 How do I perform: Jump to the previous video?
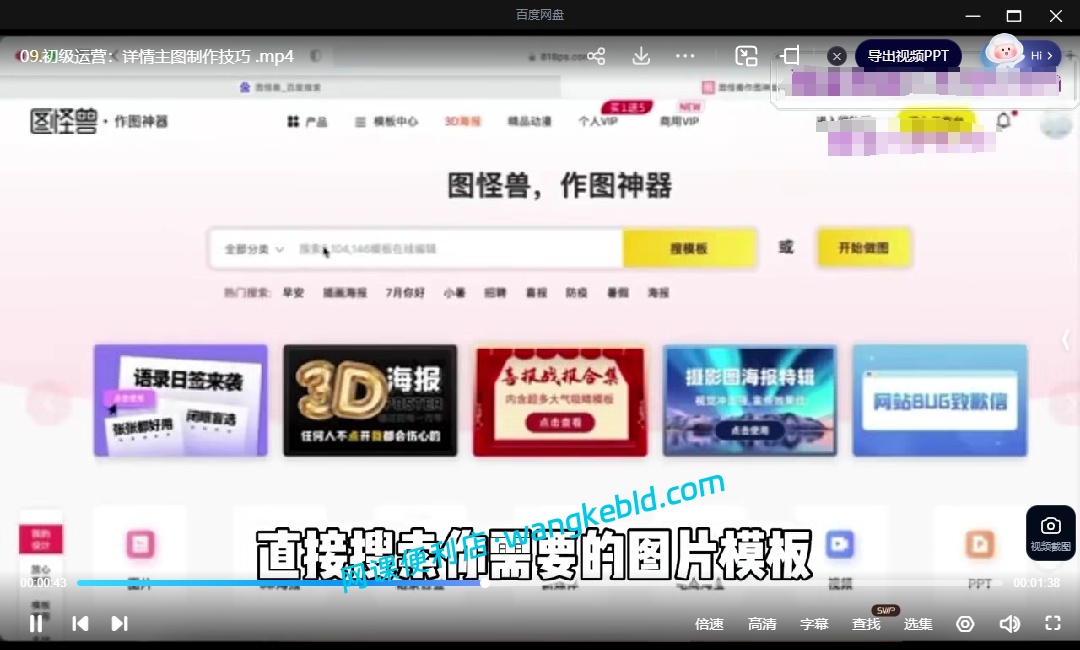[80, 623]
